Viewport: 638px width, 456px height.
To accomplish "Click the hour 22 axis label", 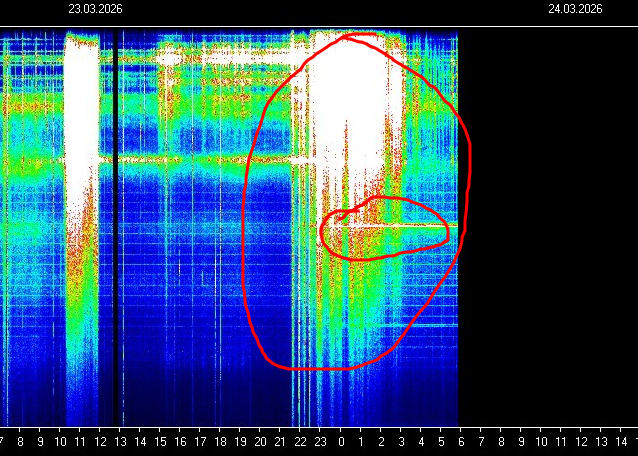I will point(301,441).
